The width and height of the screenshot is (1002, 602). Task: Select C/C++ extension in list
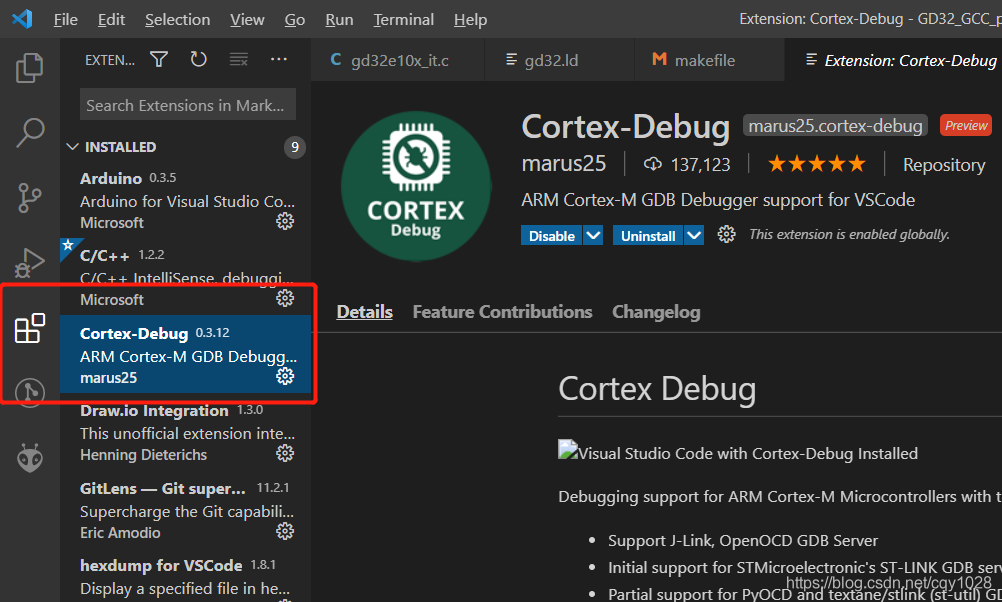click(185, 276)
